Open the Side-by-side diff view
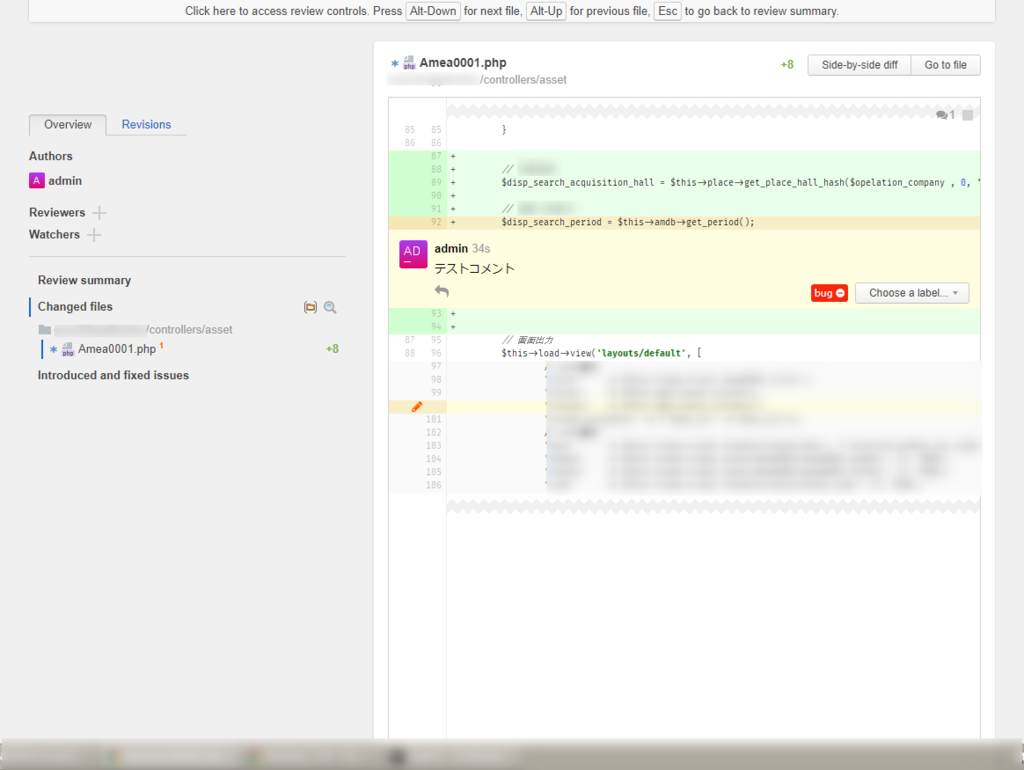 tap(859, 65)
